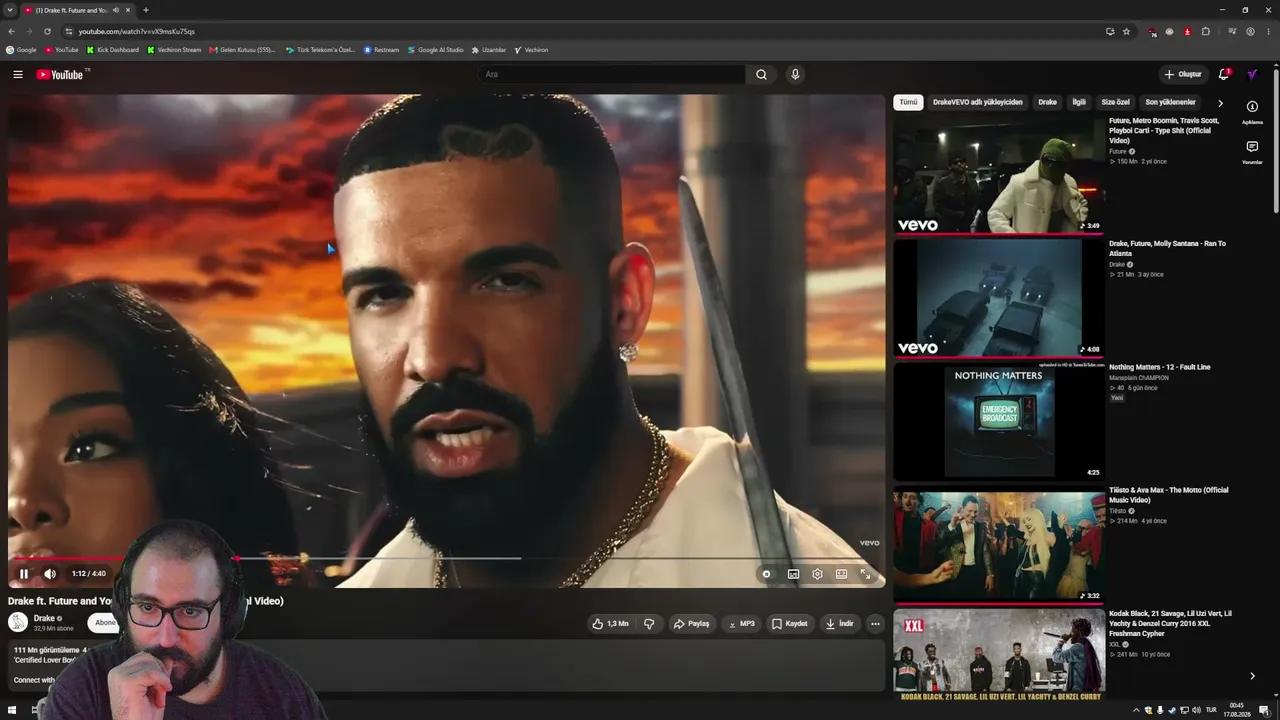
Task: Click the browser address bar URL
Action: 137,31
